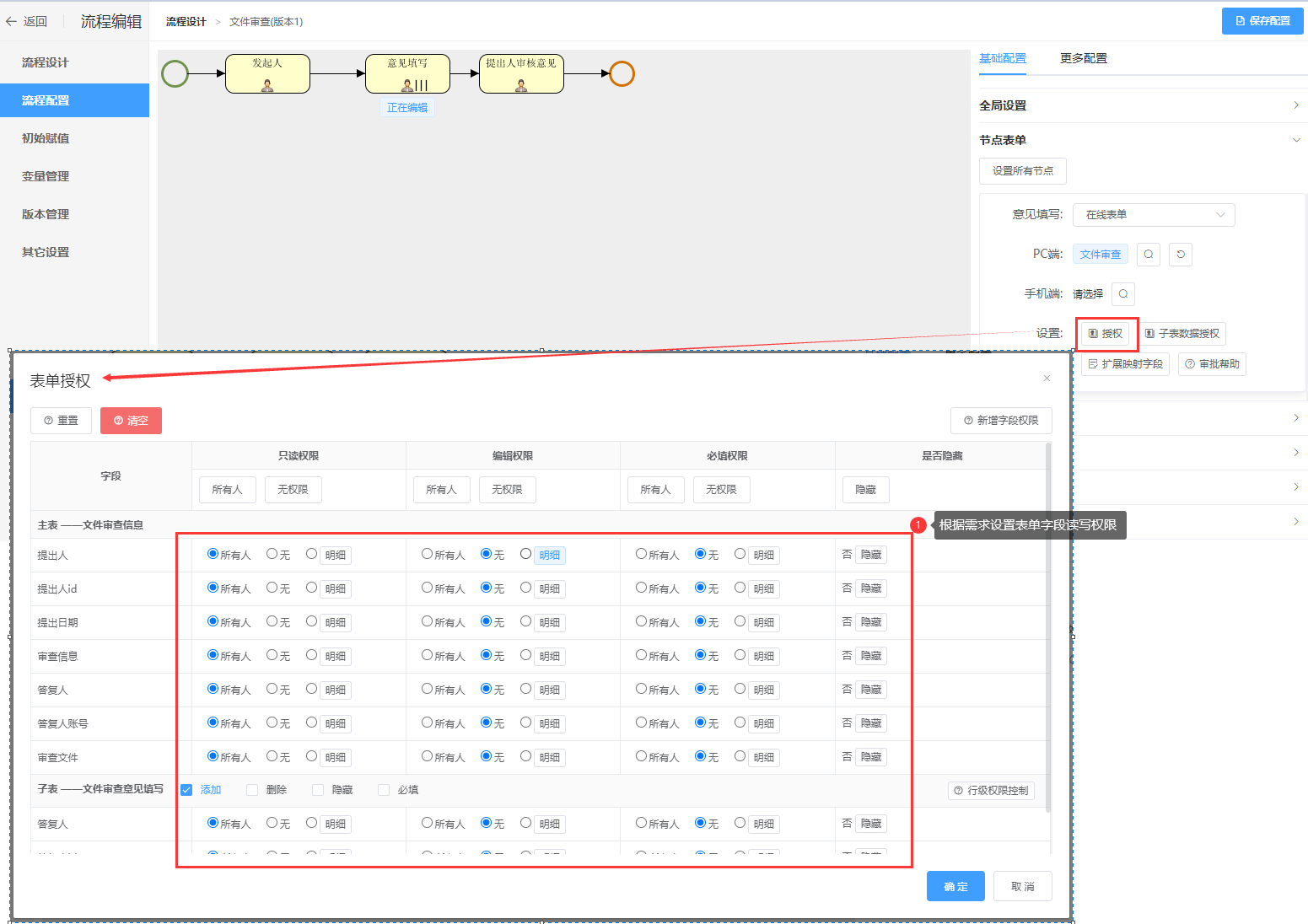Click the permission table vertical scrollbar
1308x924 pixels.
[x=1047, y=632]
